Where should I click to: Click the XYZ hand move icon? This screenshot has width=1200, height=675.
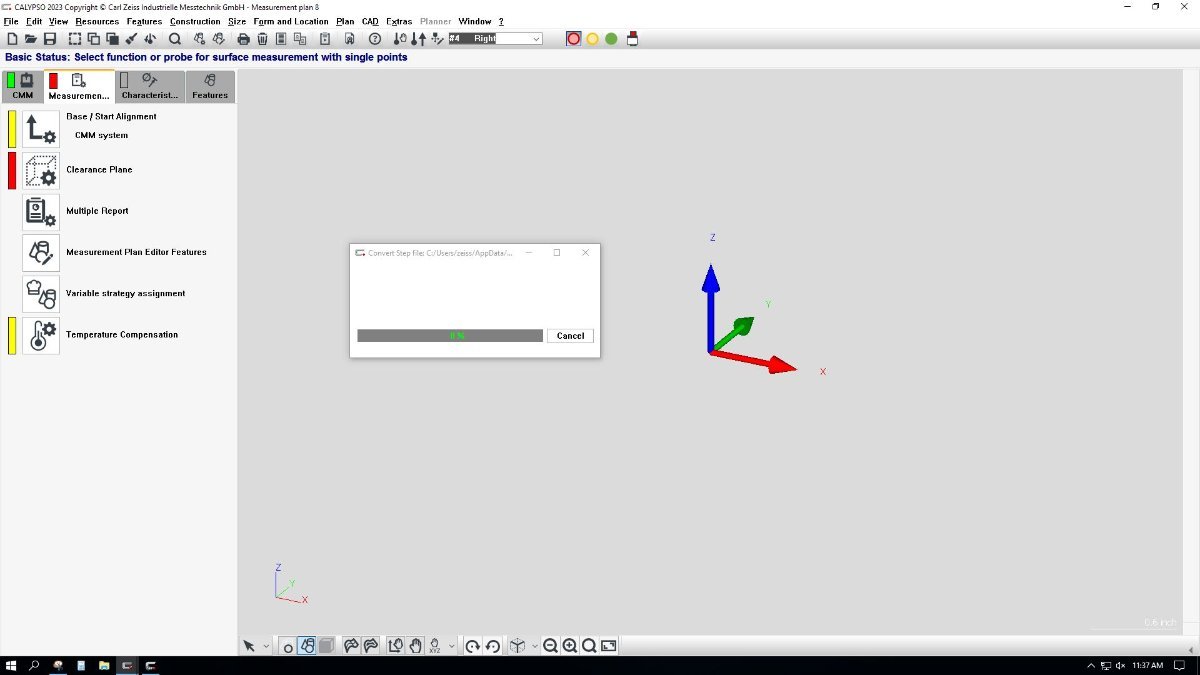(435, 646)
